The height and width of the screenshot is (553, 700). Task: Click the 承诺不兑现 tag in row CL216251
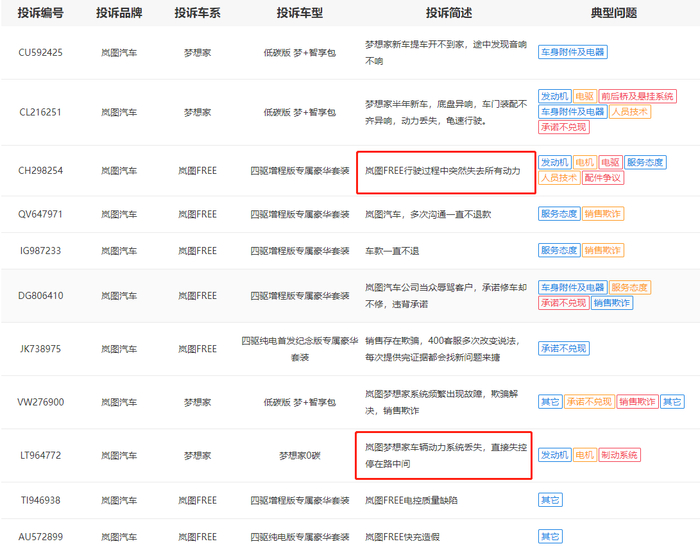point(564,127)
